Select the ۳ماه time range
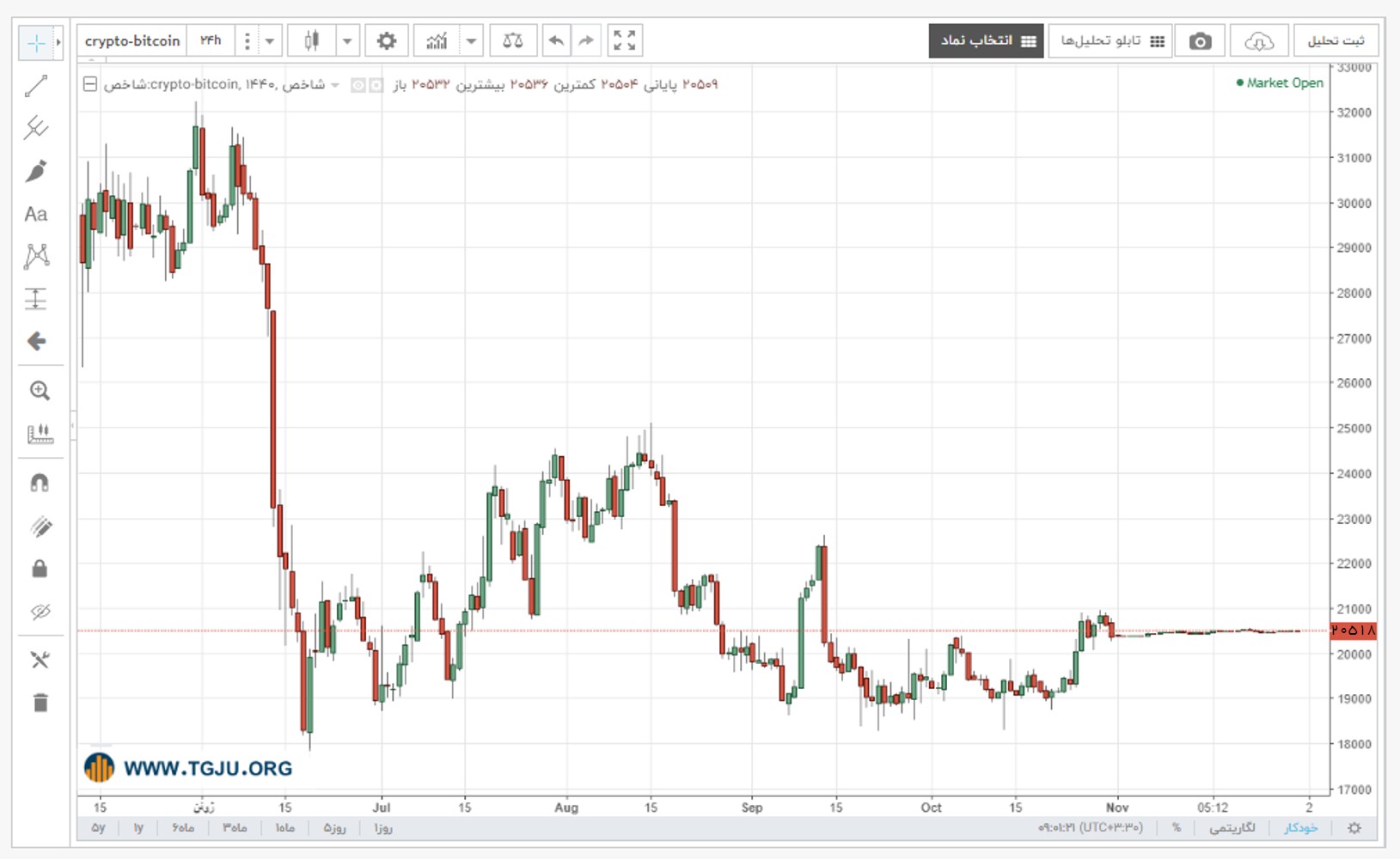Image resolution: width=1400 pixels, height=859 pixels. tap(235, 828)
